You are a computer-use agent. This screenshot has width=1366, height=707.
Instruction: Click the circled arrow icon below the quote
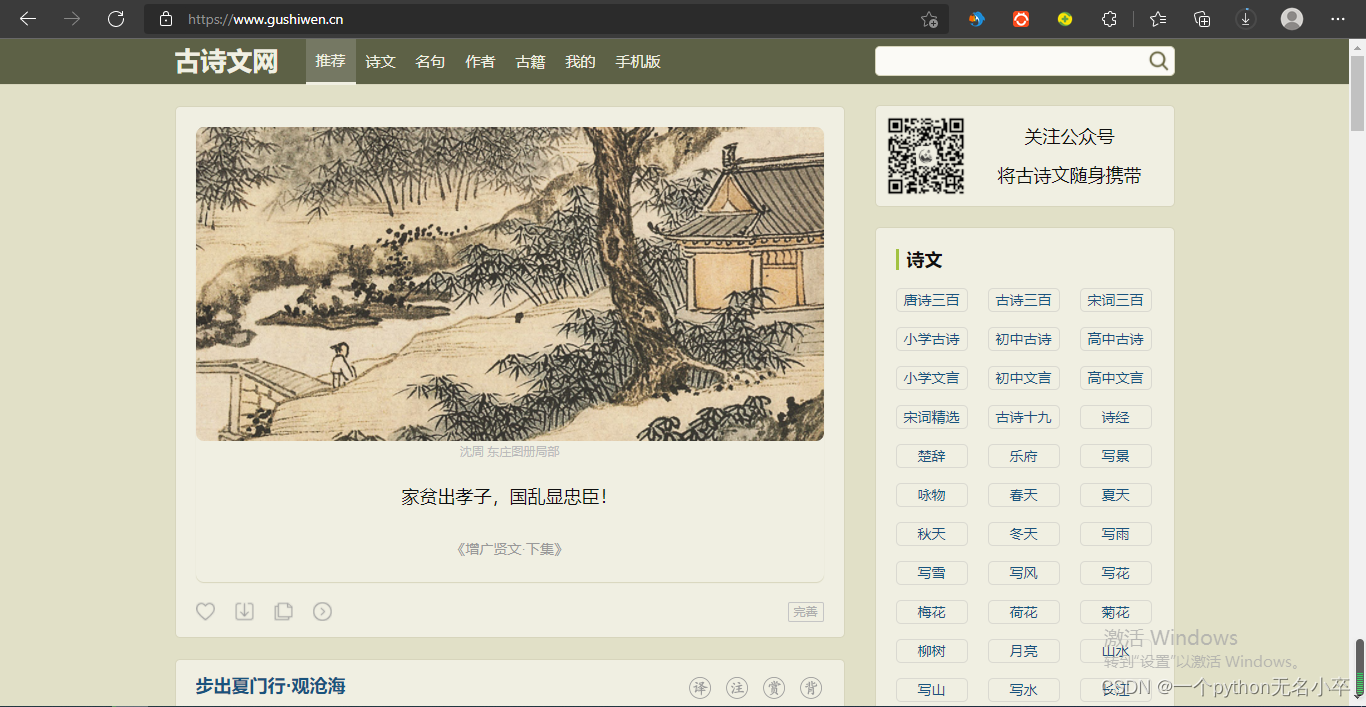coord(322,611)
